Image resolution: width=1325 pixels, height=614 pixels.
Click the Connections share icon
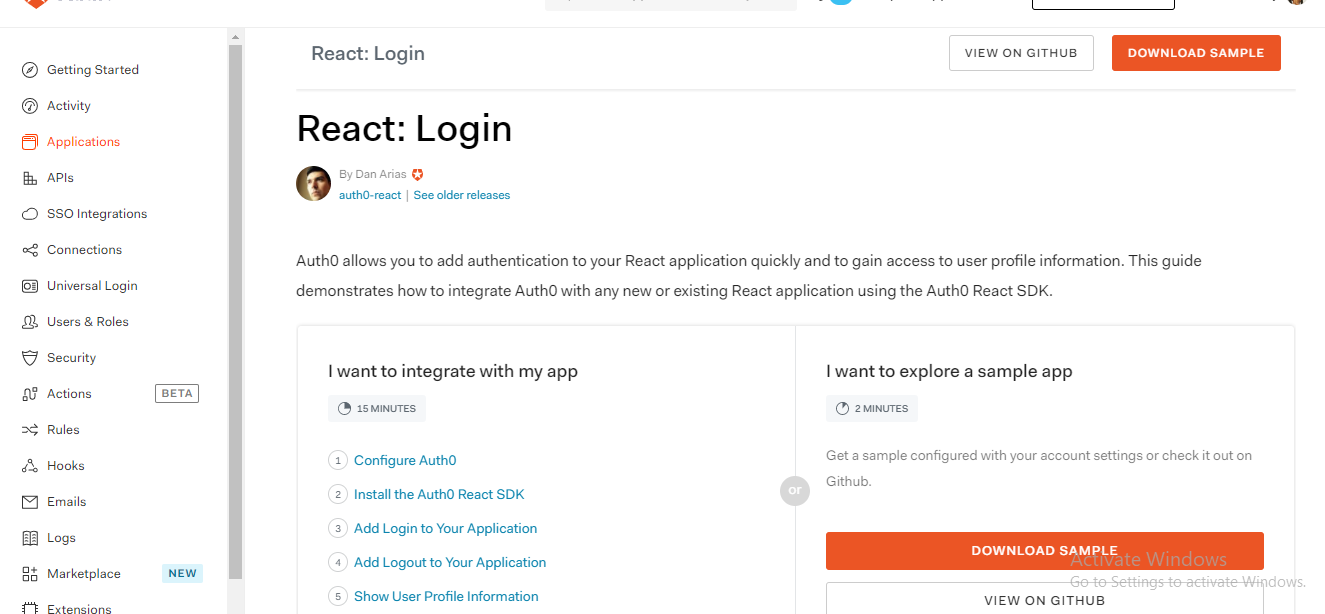(30, 250)
